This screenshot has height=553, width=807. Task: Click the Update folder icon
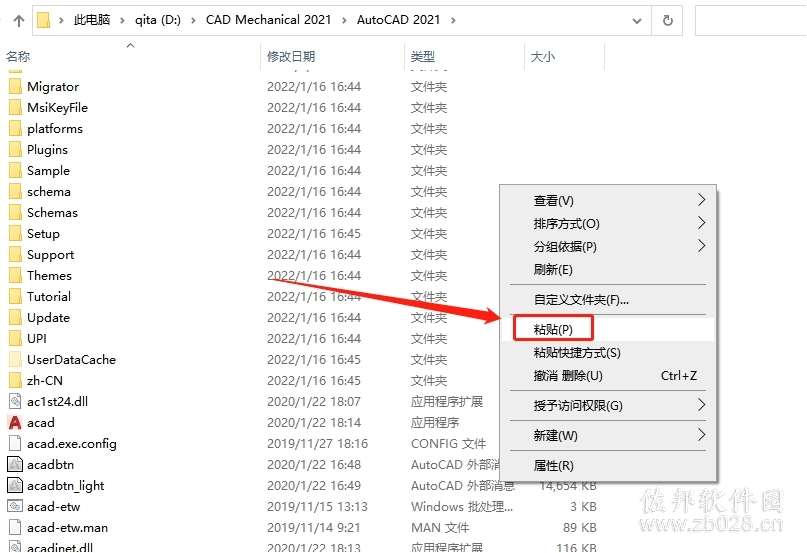click(15, 318)
